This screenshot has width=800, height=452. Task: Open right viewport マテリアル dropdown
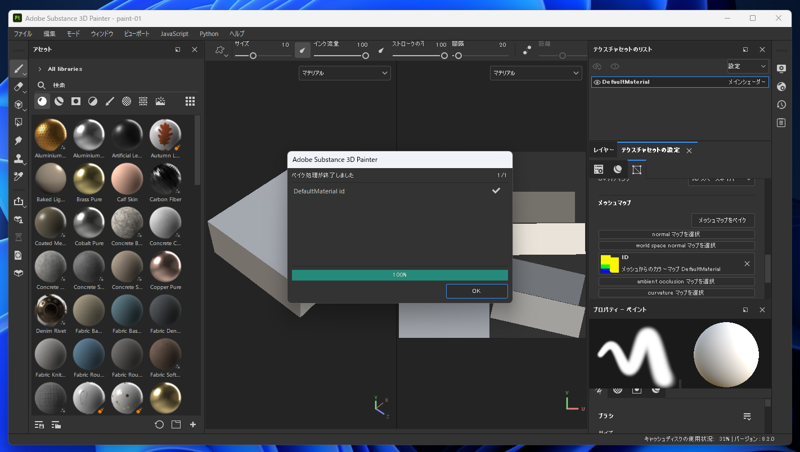[536, 73]
